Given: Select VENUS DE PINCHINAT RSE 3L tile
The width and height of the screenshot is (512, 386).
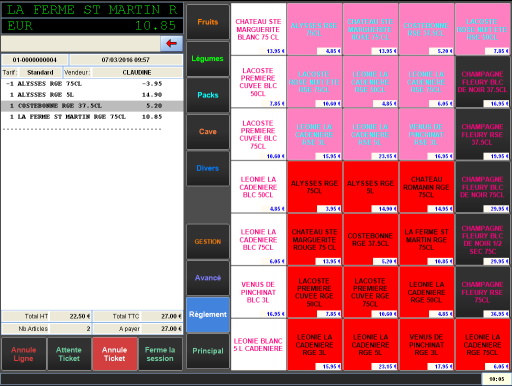Looking at the screenshot, I should coord(426,134).
